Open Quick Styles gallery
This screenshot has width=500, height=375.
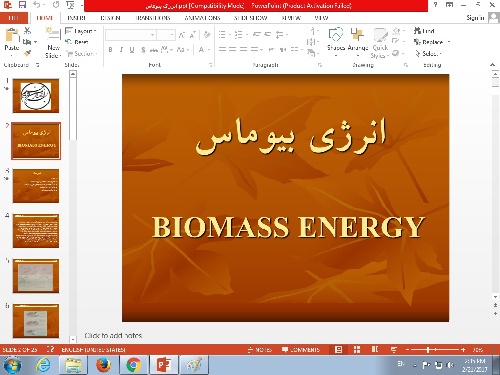(380, 43)
